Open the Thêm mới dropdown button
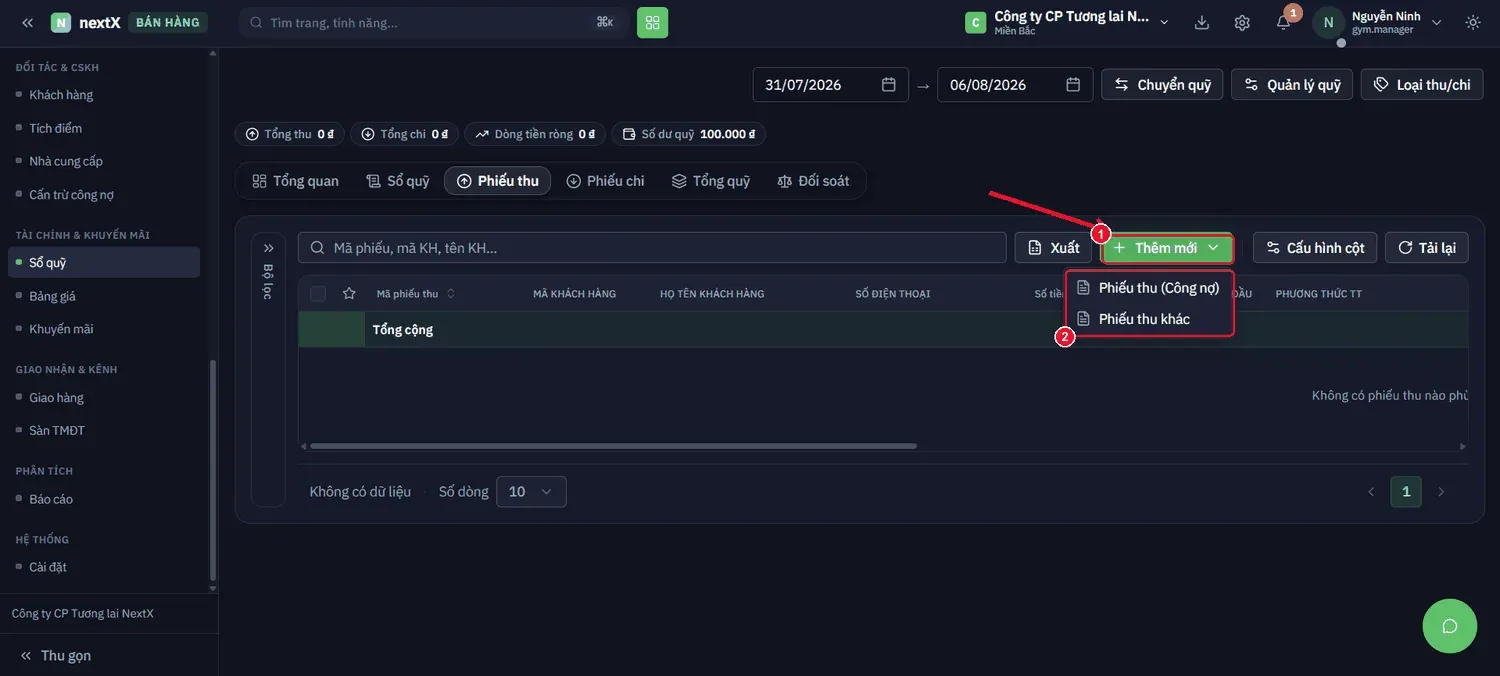 pos(1167,248)
